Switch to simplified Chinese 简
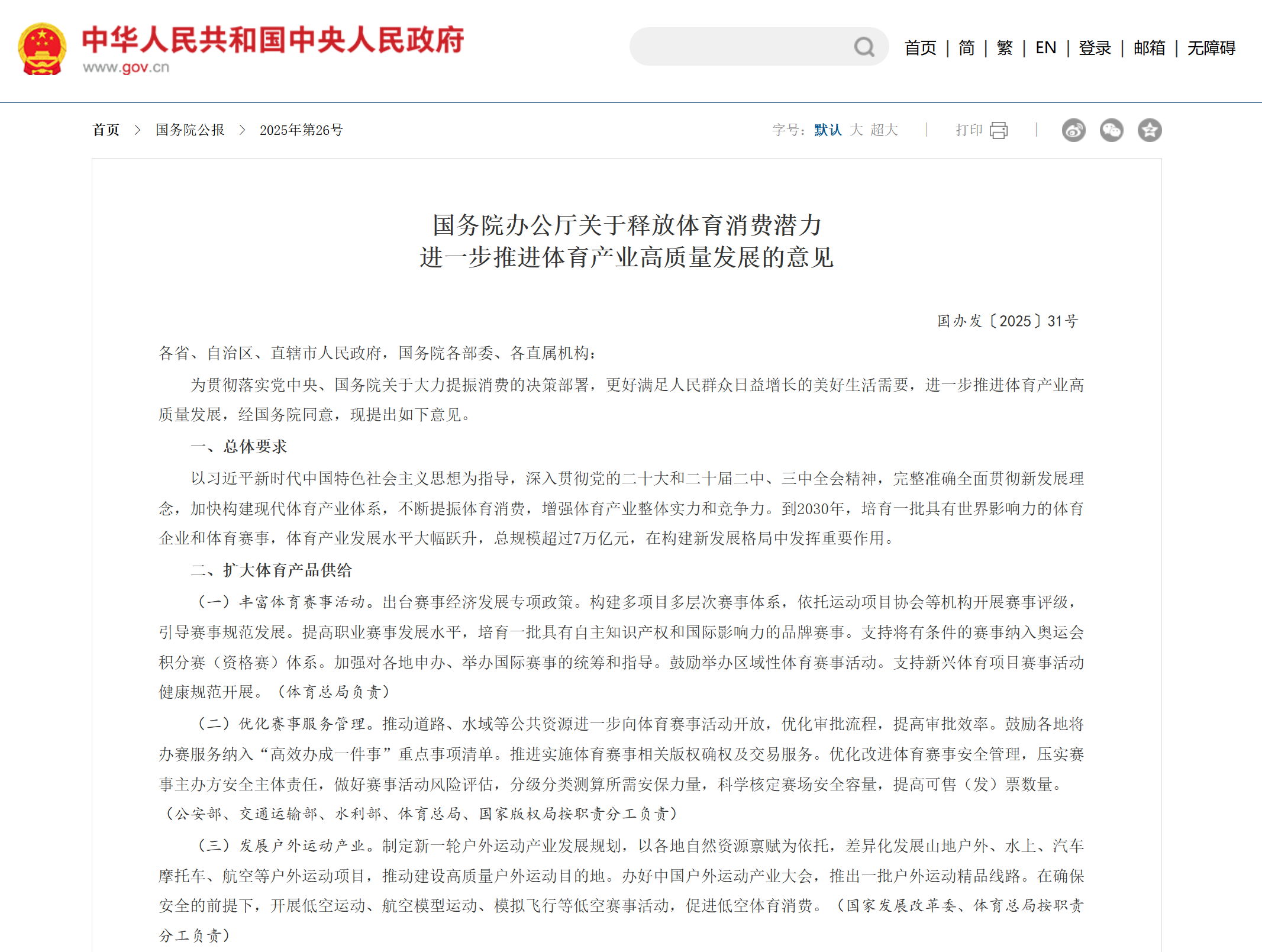This screenshot has height=952, width=1262. [966, 48]
